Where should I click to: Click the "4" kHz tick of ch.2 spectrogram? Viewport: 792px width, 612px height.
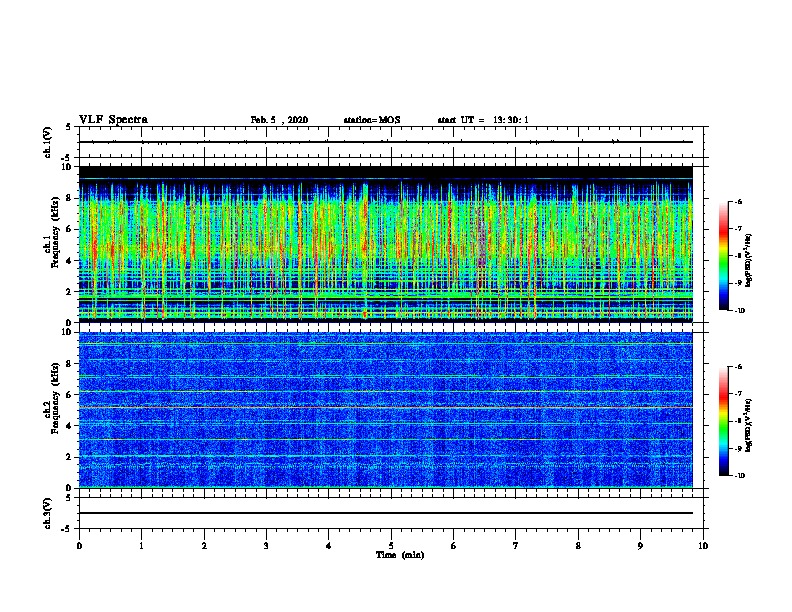(x=69, y=426)
